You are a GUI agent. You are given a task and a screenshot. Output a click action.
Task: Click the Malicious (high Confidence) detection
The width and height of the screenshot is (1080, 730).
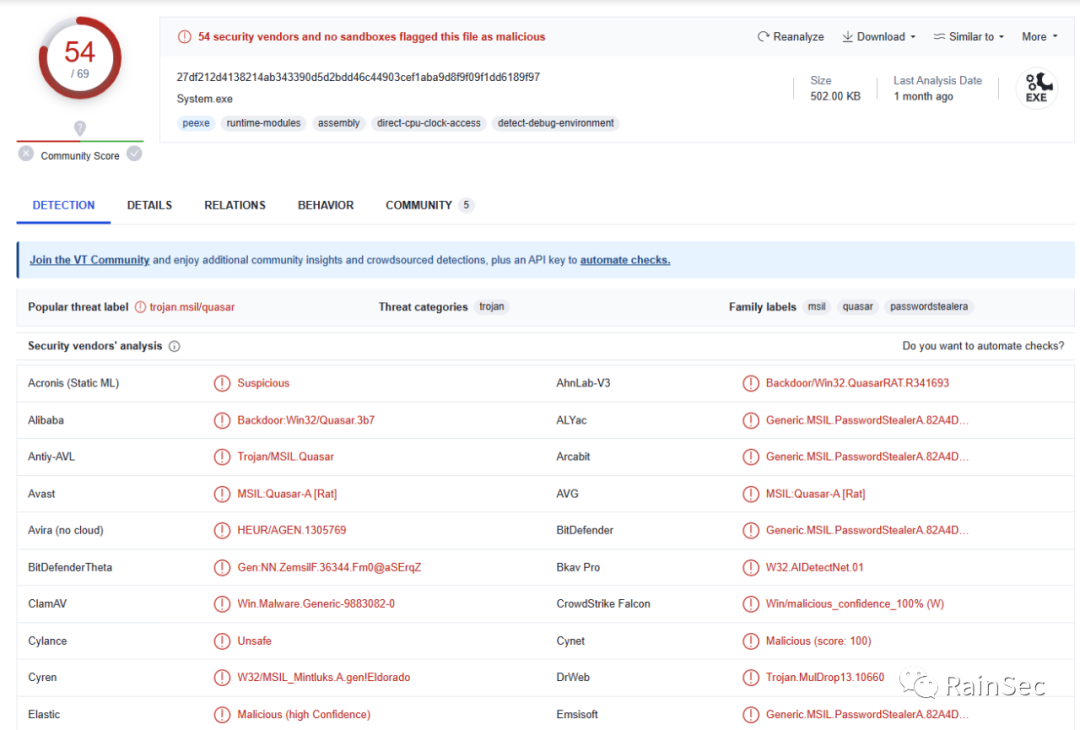(x=304, y=715)
